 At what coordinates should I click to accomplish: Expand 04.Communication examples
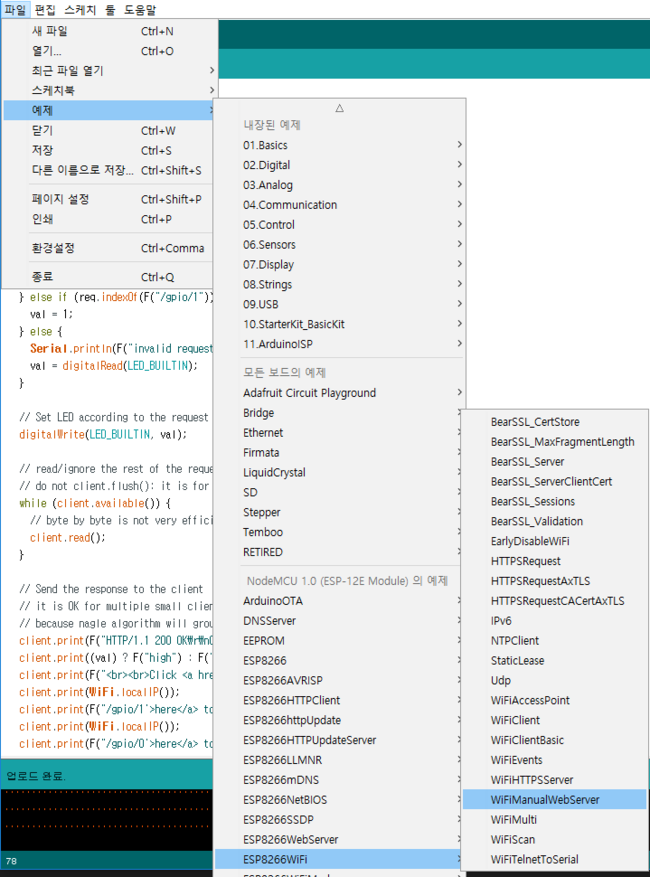(340, 205)
